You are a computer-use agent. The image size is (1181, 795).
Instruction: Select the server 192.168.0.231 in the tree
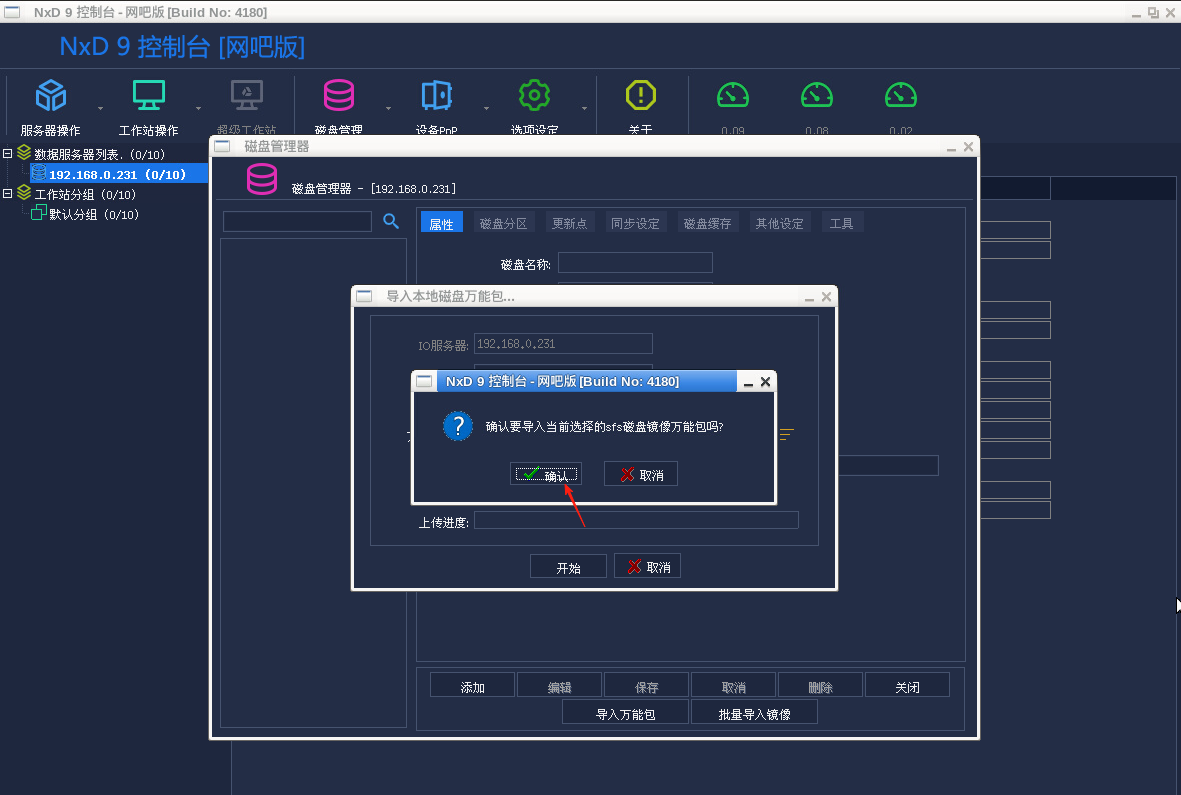103,173
